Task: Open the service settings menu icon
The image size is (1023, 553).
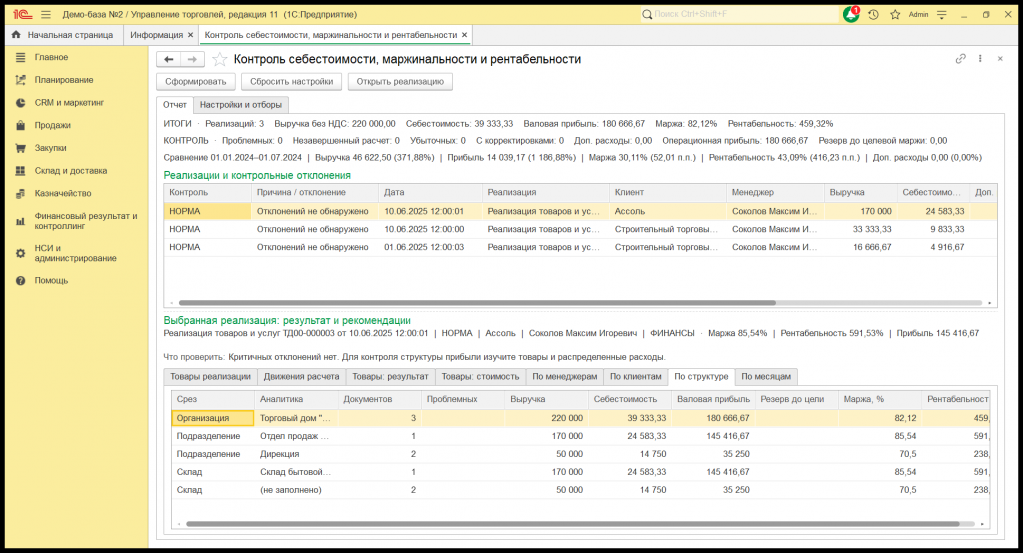Action: pos(941,14)
